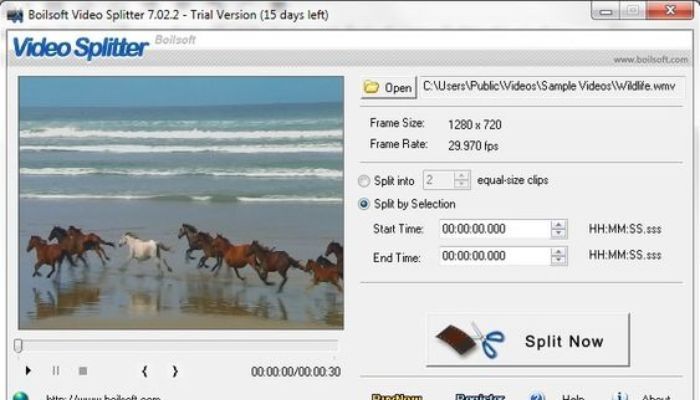Increase the number of equal-size clips
Screen dimensions: 700x400
click(462, 176)
